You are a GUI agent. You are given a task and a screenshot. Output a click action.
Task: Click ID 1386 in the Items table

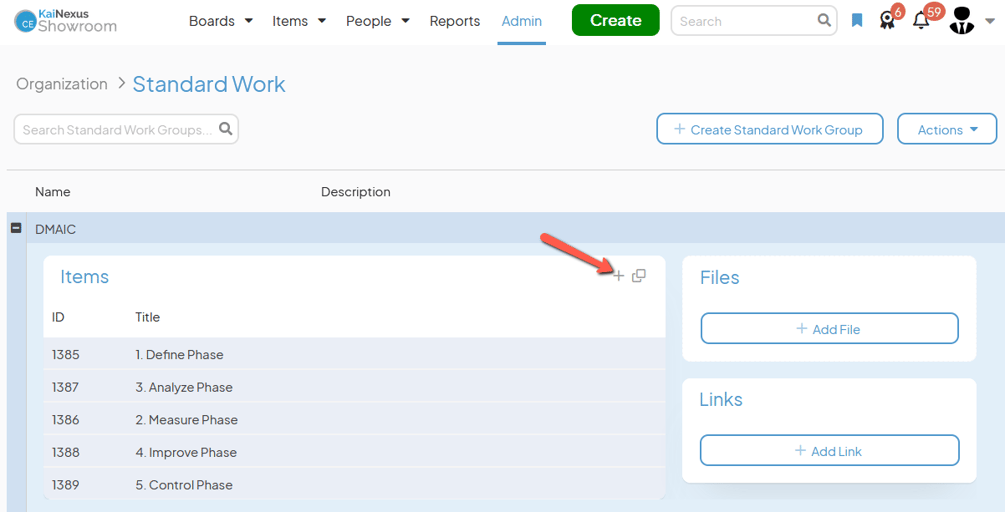[x=65, y=420]
